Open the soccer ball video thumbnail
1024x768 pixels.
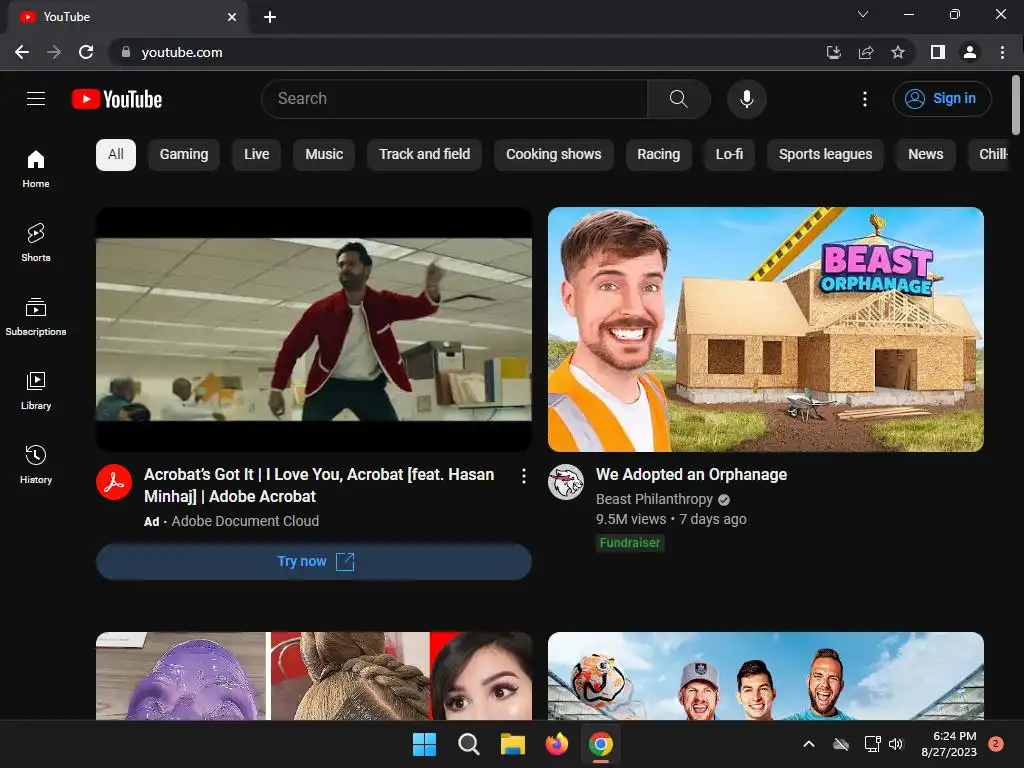[x=765, y=676]
